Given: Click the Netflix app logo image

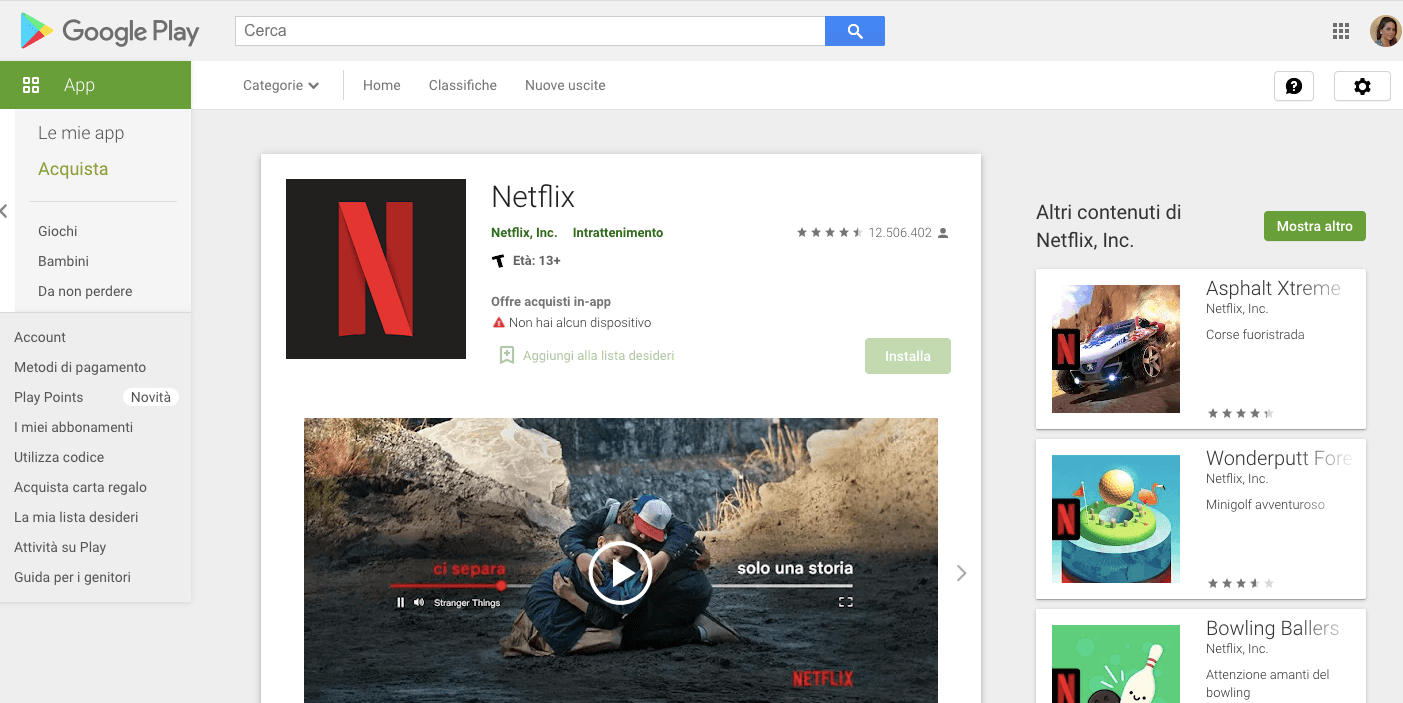Looking at the screenshot, I should pos(376,269).
